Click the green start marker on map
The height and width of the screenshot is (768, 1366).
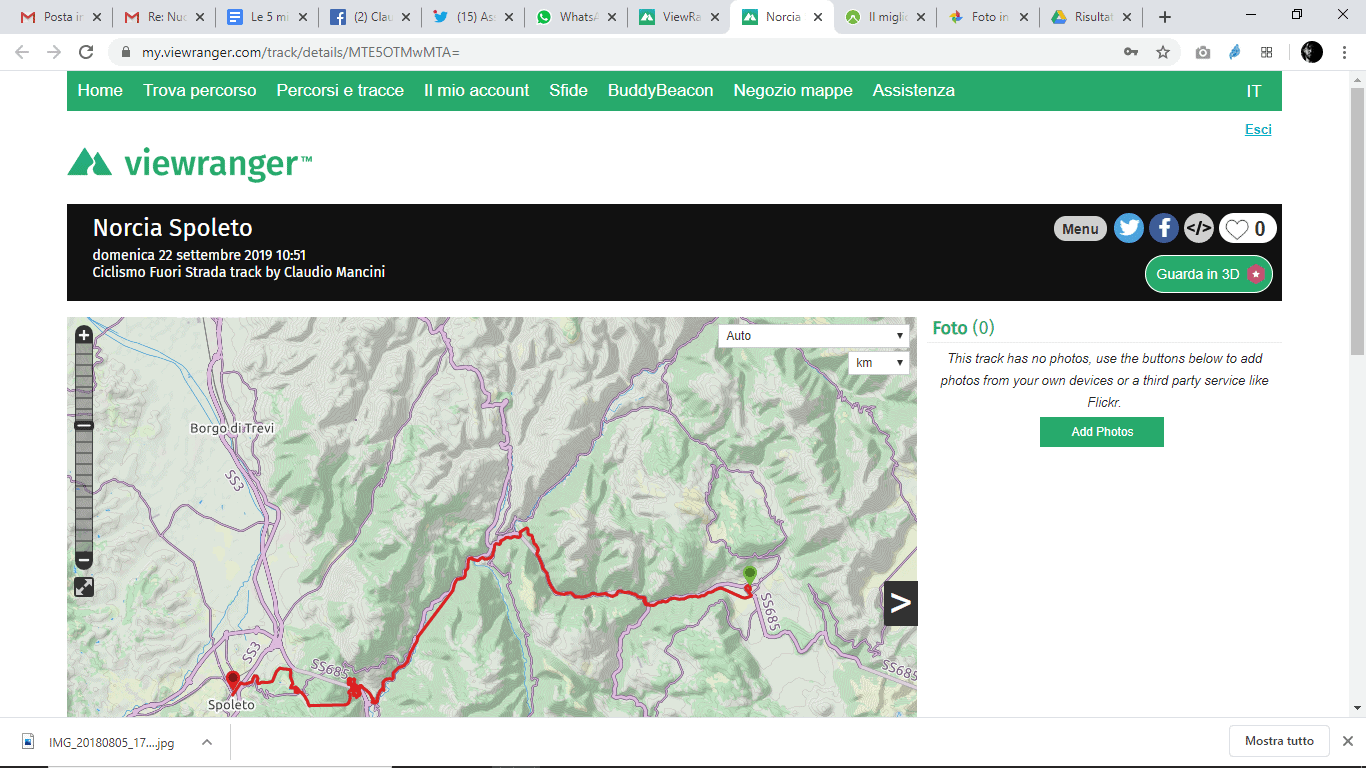pos(750,573)
